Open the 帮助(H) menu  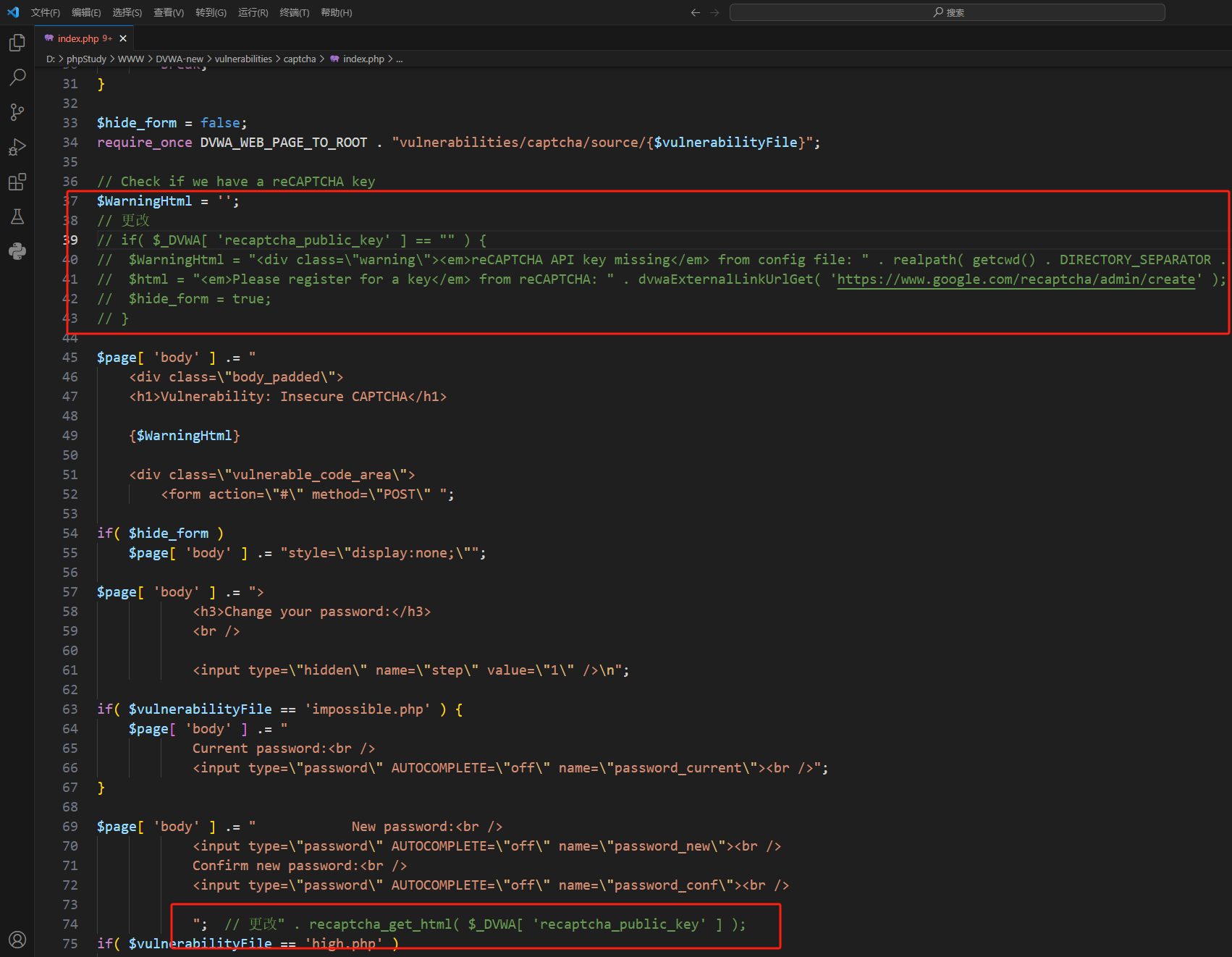coord(337,12)
